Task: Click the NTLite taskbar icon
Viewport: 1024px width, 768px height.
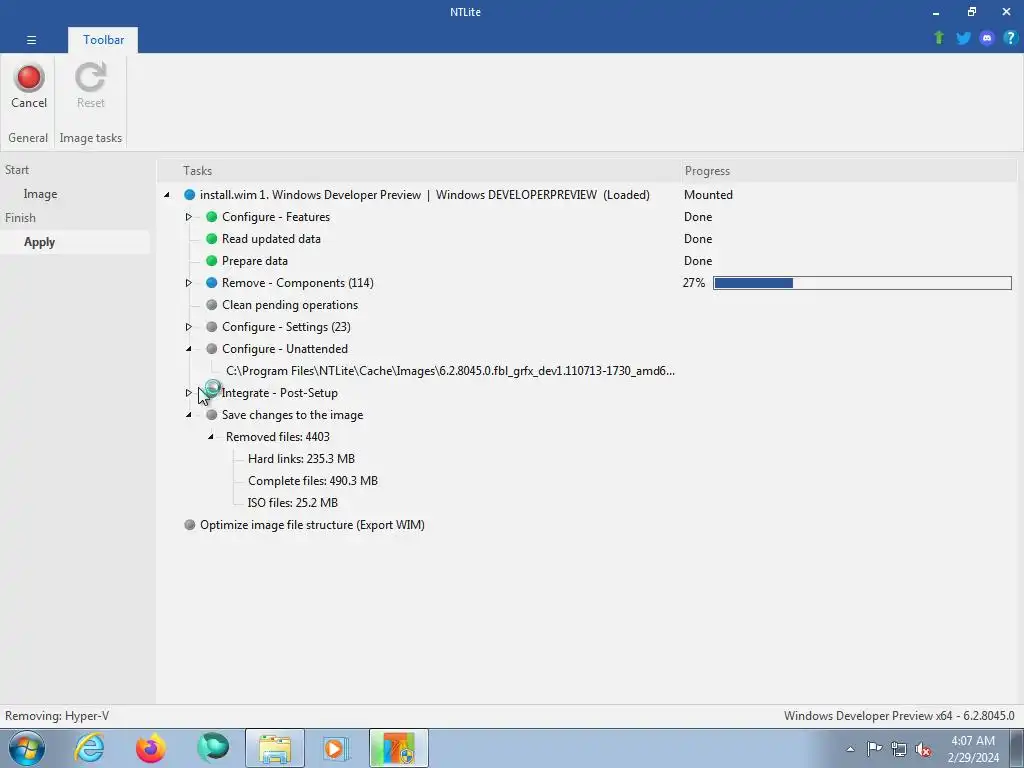Action: click(399, 748)
